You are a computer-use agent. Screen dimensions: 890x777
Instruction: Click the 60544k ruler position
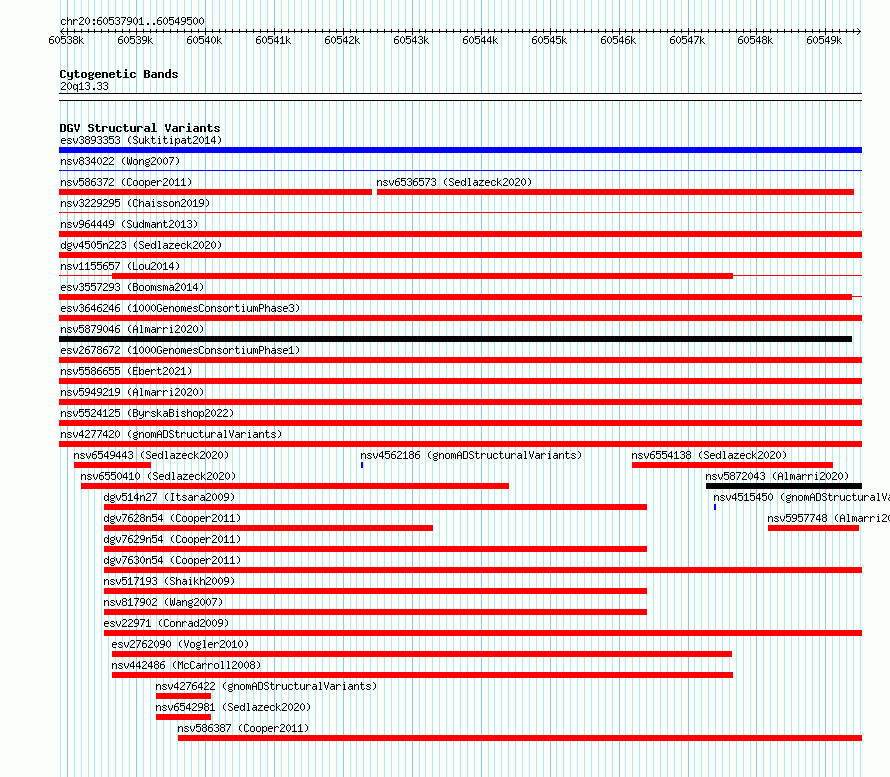coord(480,40)
